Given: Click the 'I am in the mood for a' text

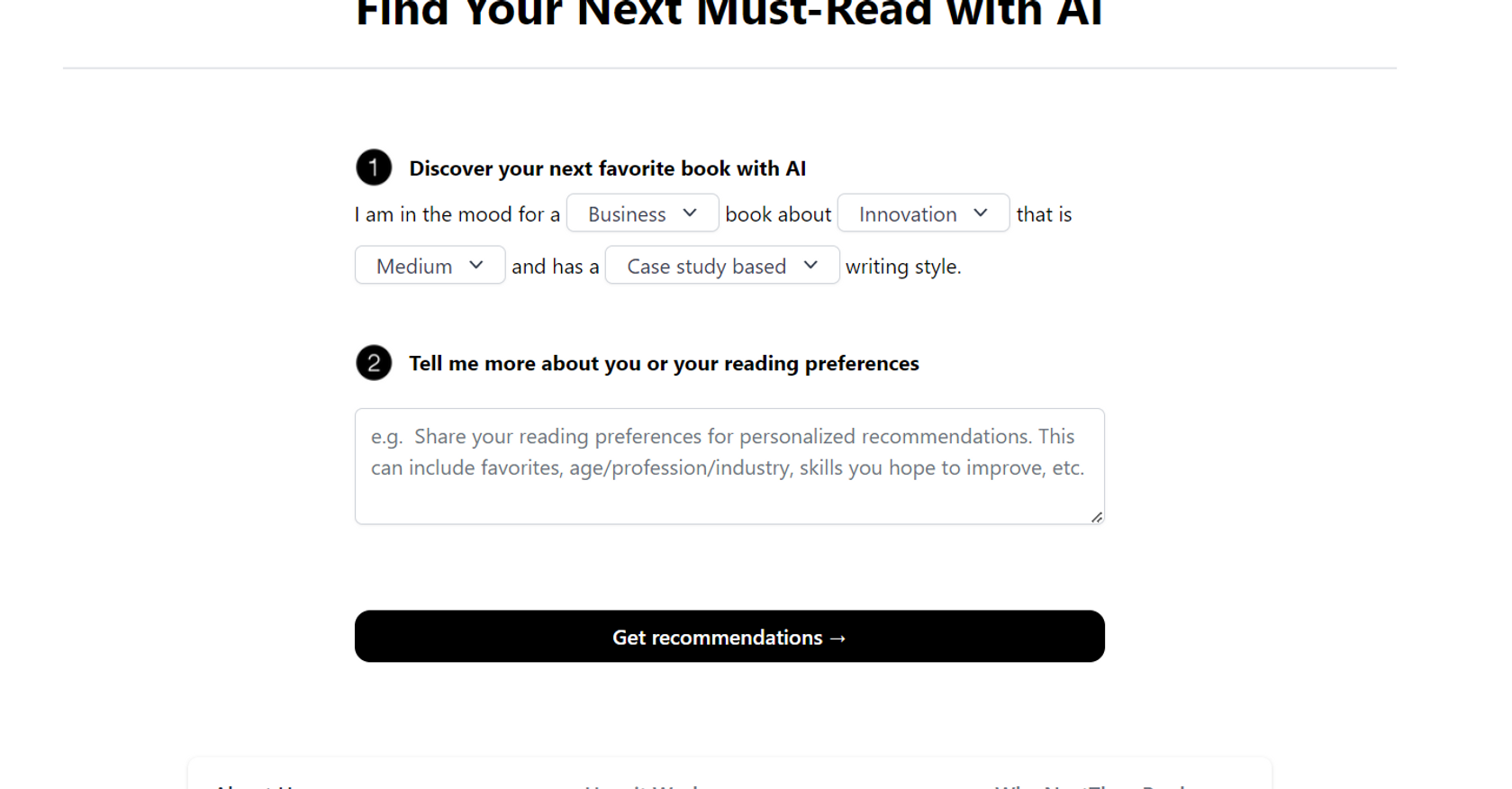Looking at the screenshot, I should coord(457,214).
